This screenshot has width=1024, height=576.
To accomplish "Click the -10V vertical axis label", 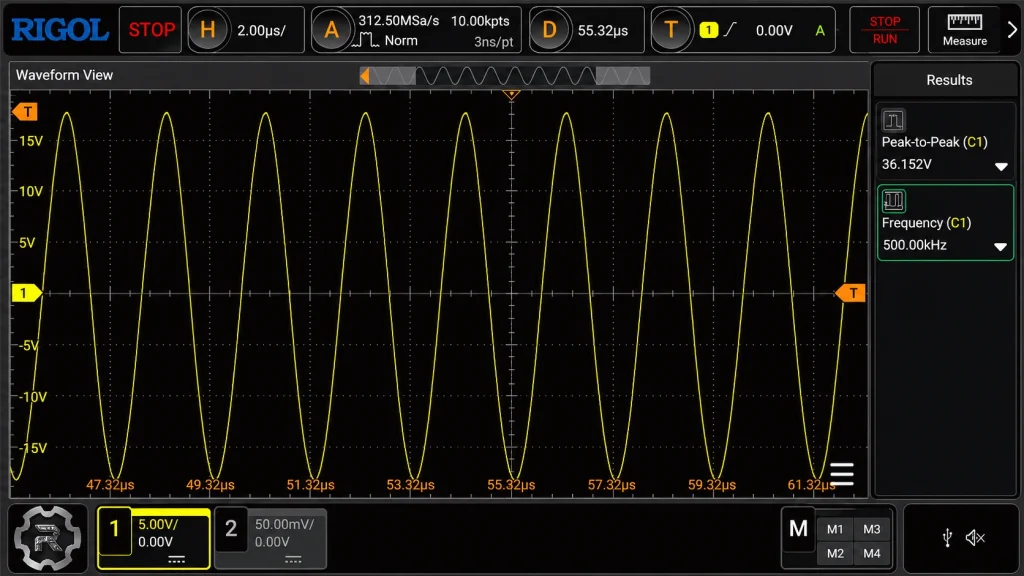I will click(x=33, y=397).
